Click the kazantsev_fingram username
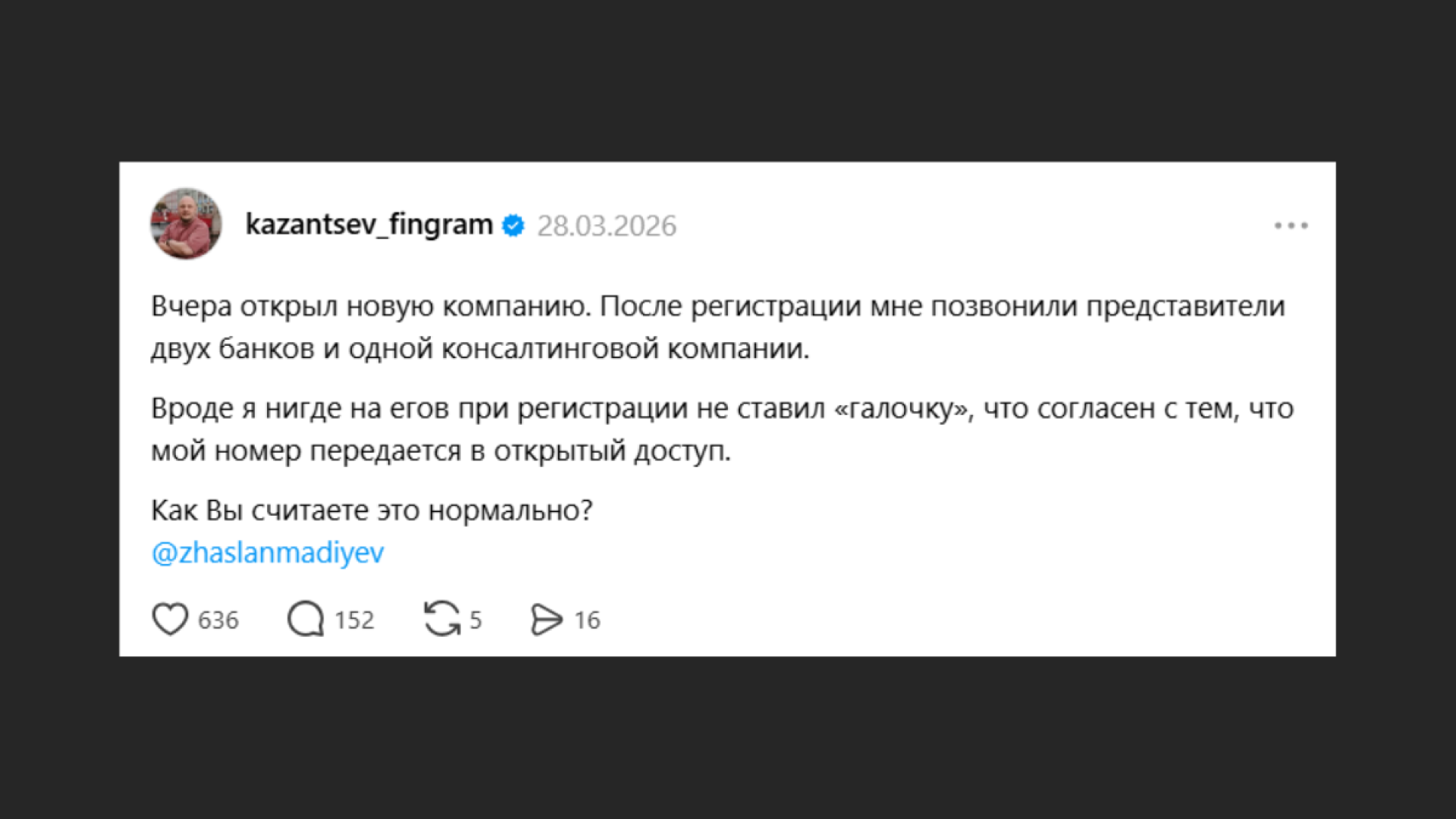 coord(369,225)
